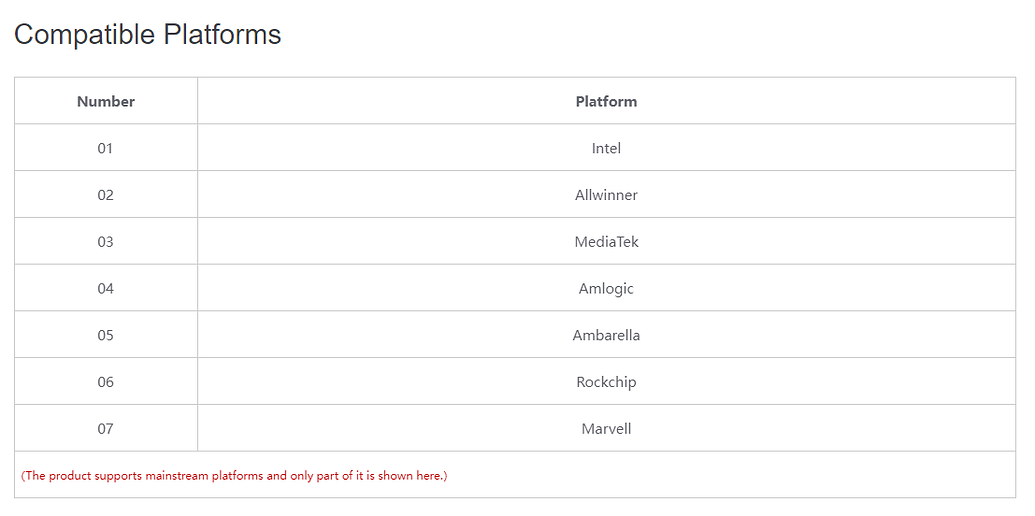This screenshot has height=516, width=1035.
Task: Click row number 01 cell
Action: [x=106, y=148]
